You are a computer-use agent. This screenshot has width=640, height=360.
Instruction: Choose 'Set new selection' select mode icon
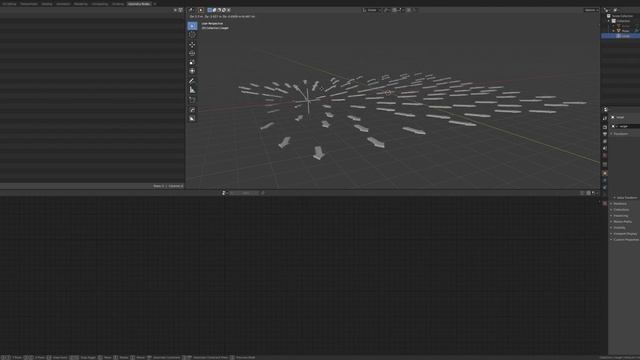click(x=209, y=10)
